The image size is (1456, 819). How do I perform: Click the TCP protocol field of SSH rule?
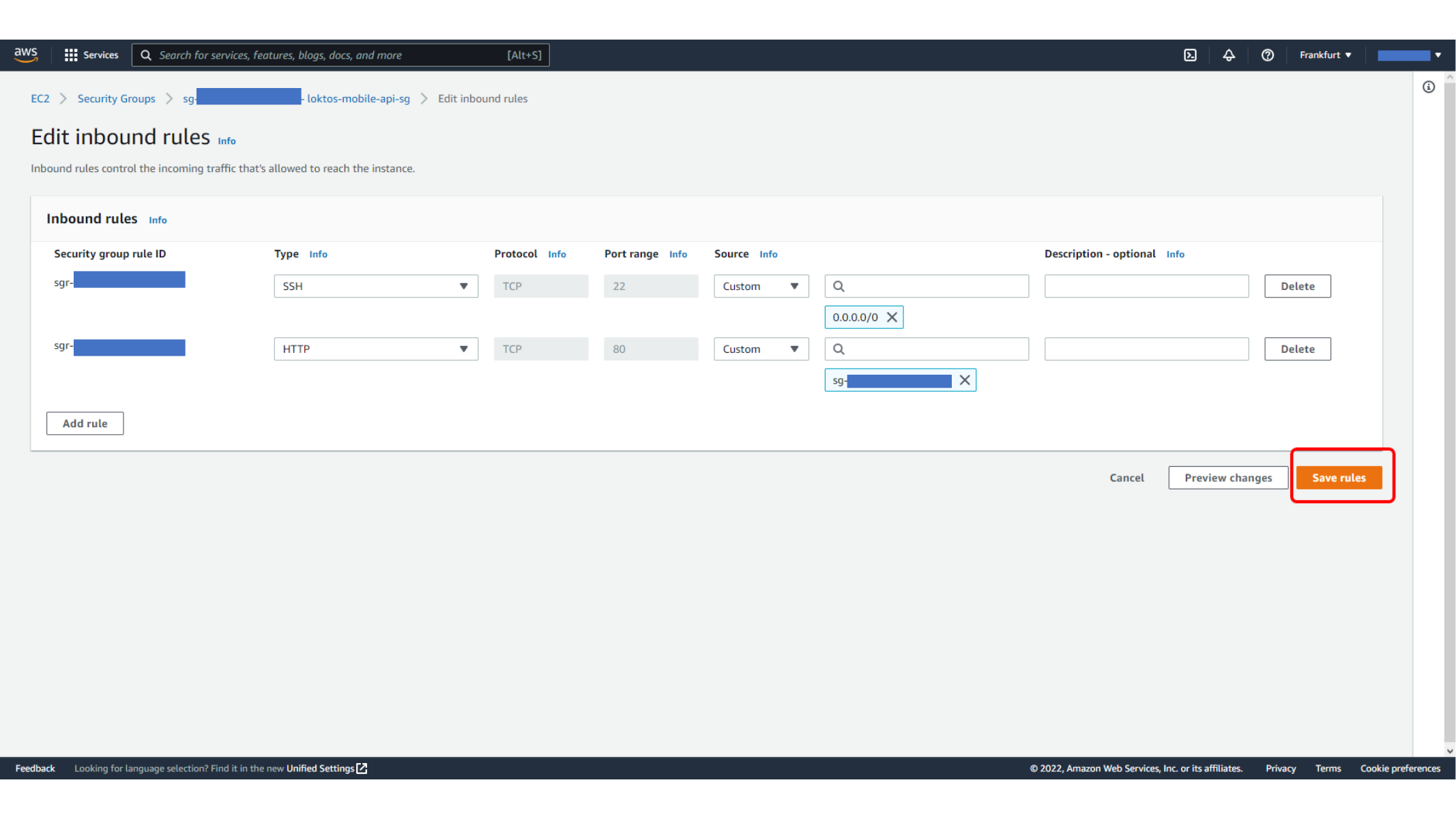tap(541, 286)
